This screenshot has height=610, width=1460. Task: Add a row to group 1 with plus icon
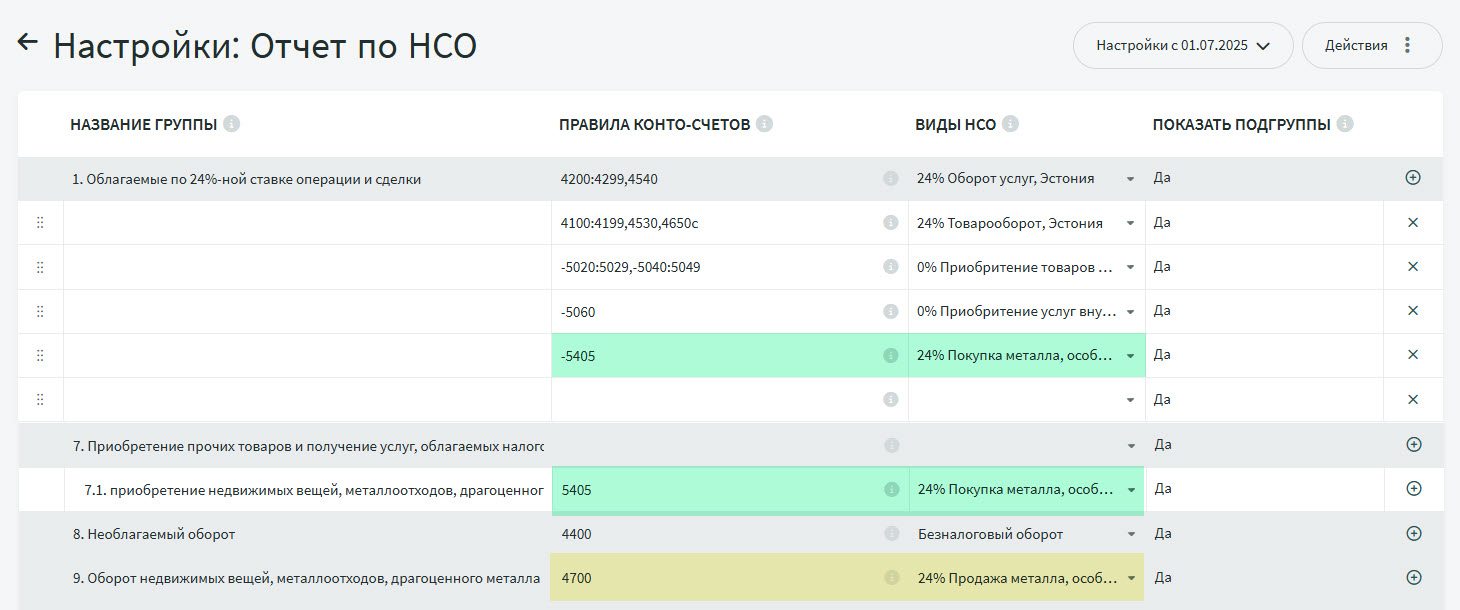[1413, 178]
